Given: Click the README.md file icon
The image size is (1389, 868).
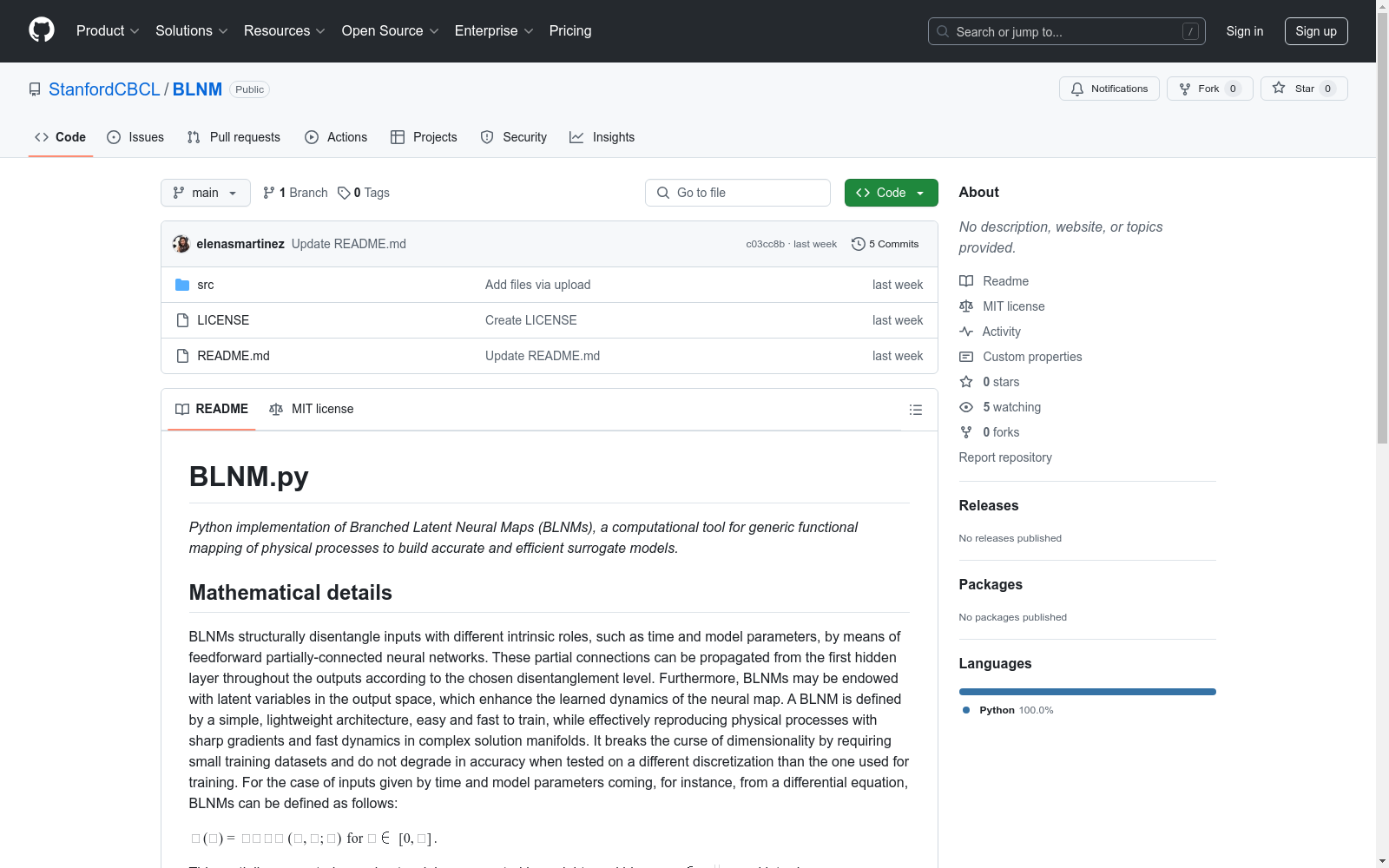Looking at the screenshot, I should click(x=182, y=356).
